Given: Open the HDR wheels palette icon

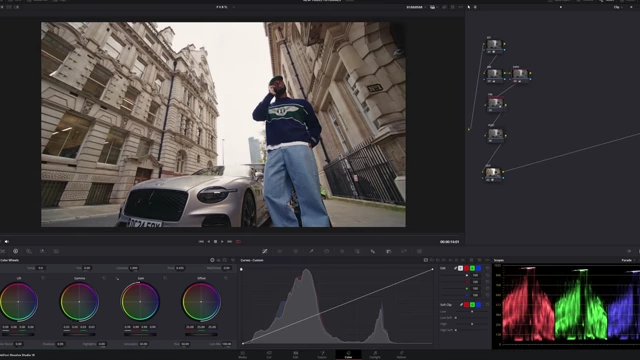Looking at the screenshot, I should tap(29, 251).
